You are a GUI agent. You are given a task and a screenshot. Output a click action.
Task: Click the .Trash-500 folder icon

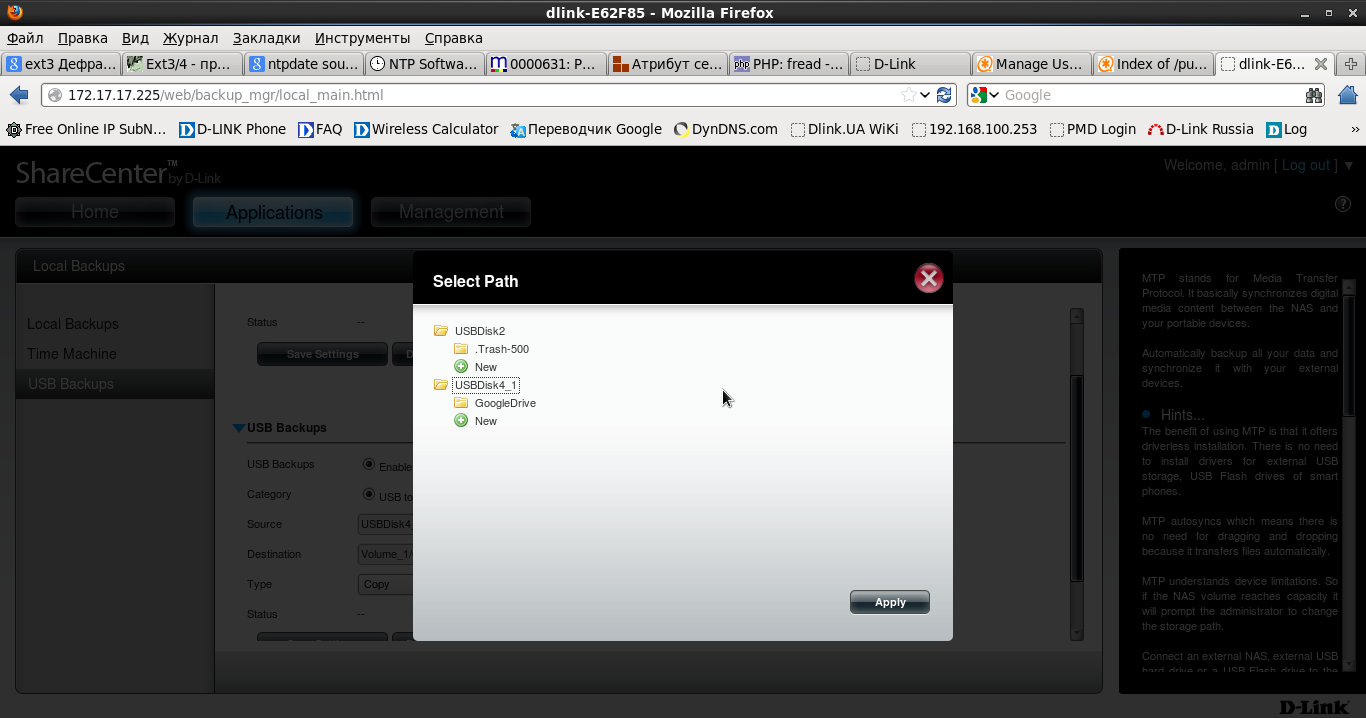pos(461,349)
